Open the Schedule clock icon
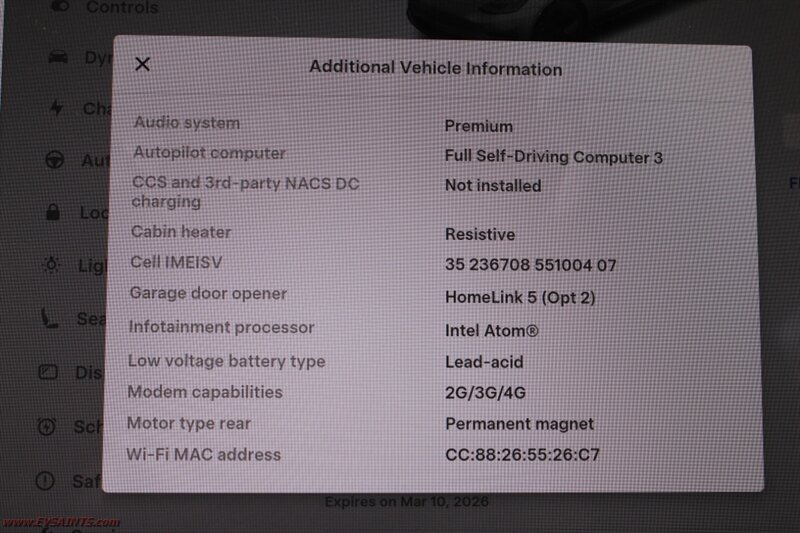 (x=46, y=426)
